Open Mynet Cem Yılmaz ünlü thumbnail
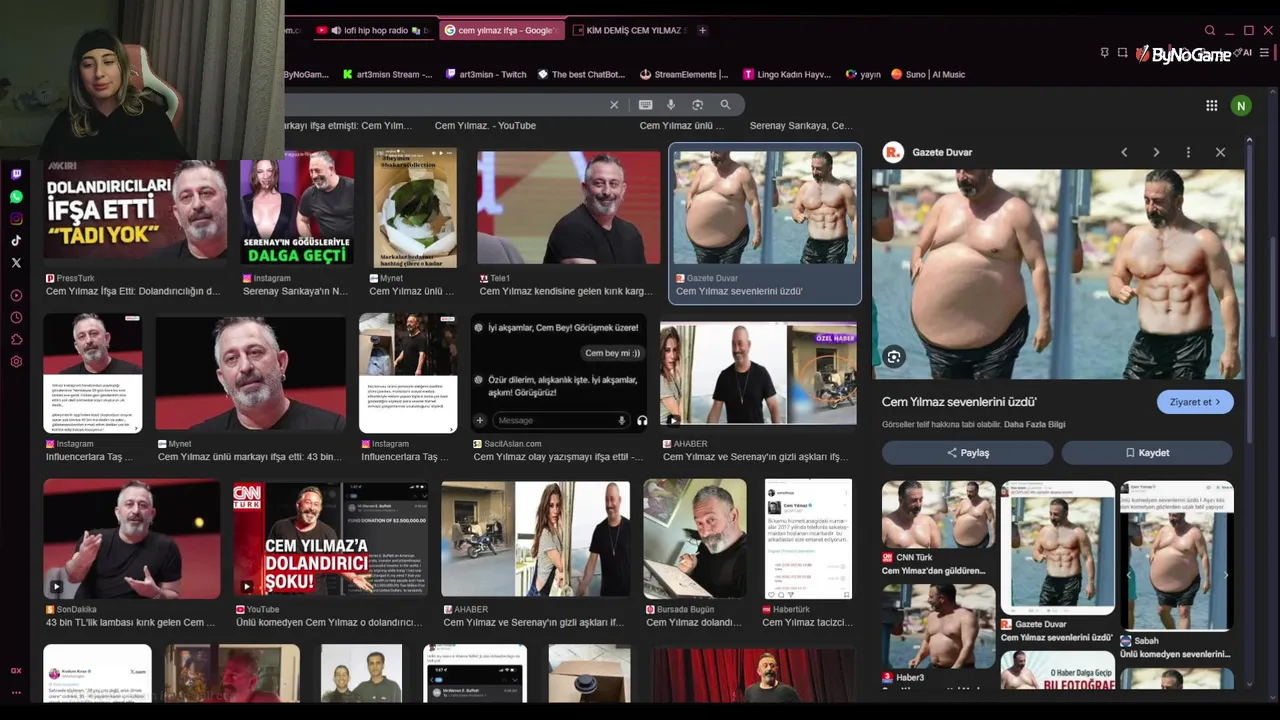1280x720 pixels. [415, 208]
